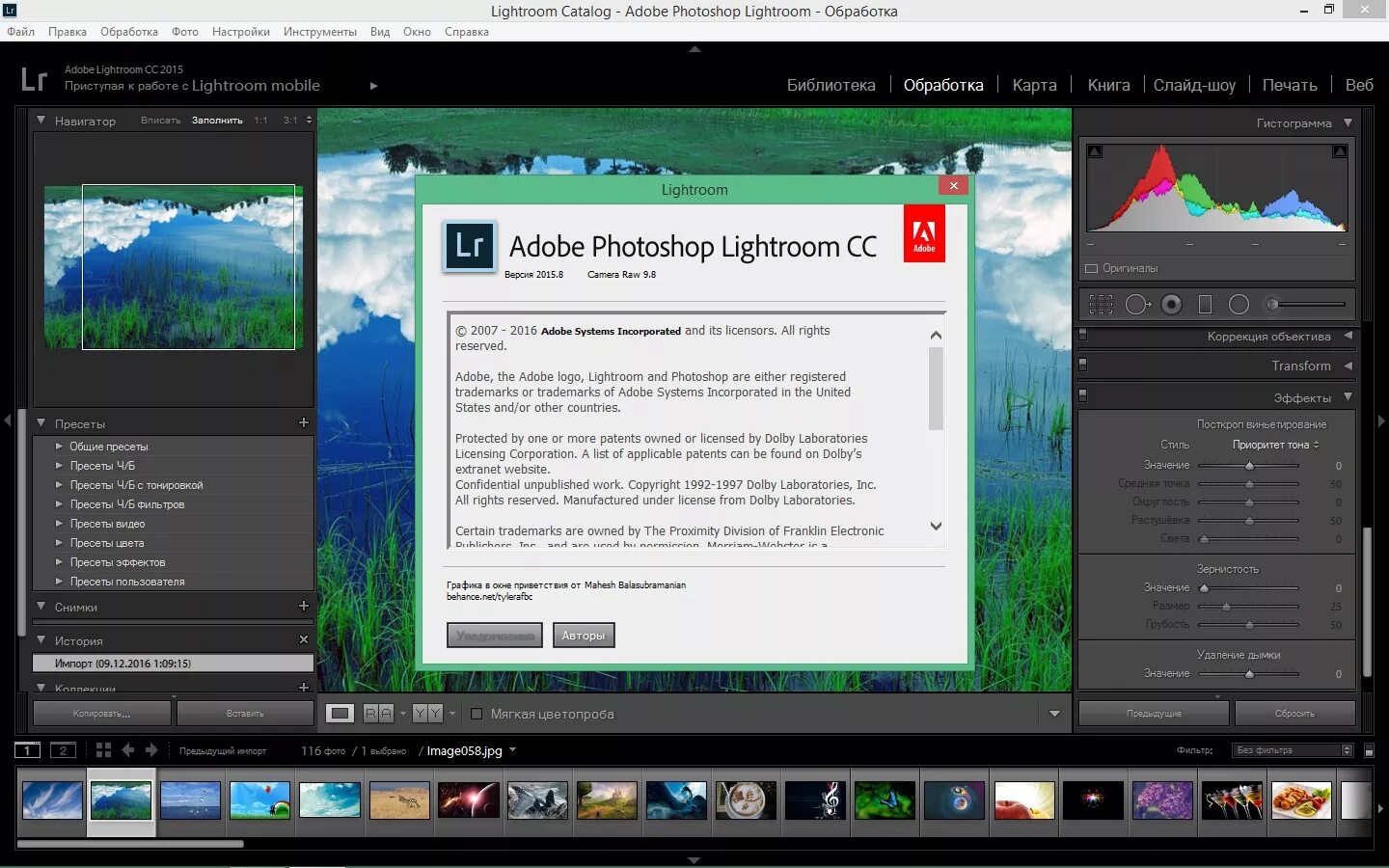Open the Файл menu

[20, 32]
